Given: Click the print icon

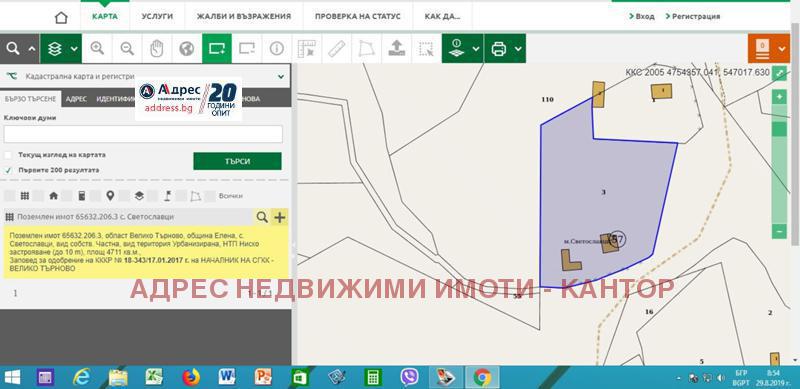Looking at the screenshot, I should coord(498,48).
